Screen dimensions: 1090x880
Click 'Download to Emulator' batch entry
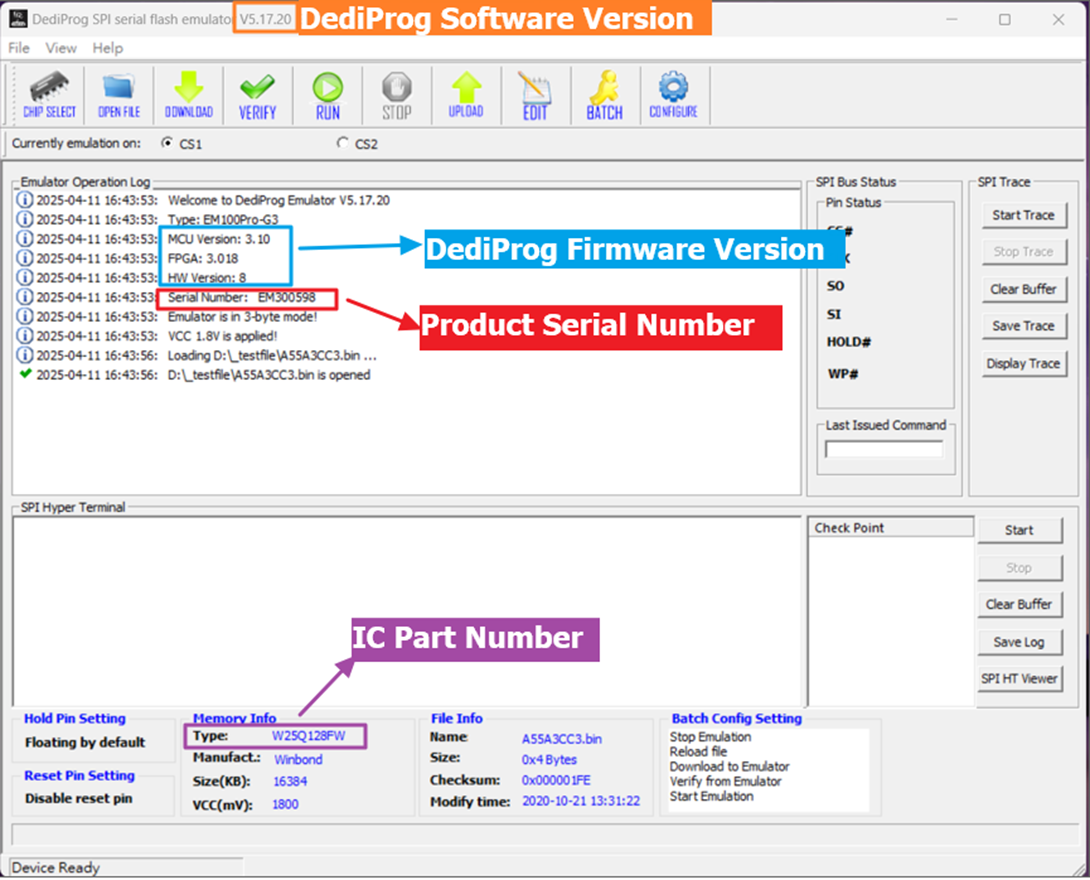(729, 767)
